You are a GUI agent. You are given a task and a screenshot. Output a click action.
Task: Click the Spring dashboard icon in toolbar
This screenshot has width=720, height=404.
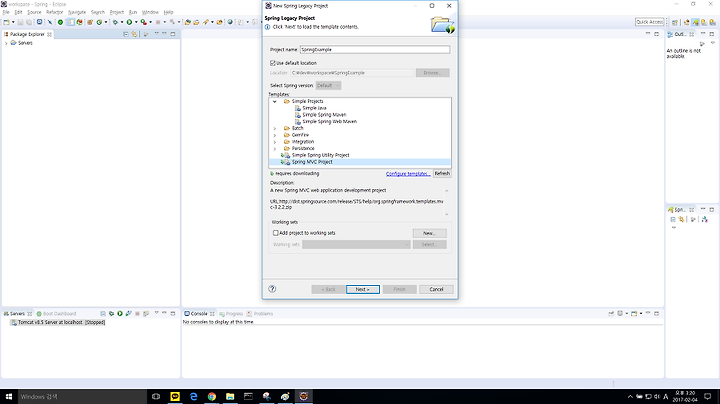[60, 22]
